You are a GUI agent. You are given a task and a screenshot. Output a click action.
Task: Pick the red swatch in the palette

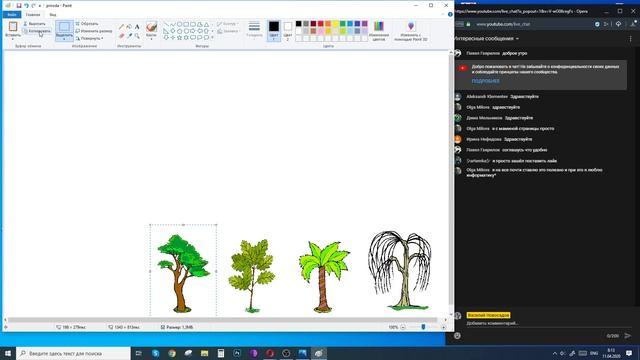tap(321, 24)
